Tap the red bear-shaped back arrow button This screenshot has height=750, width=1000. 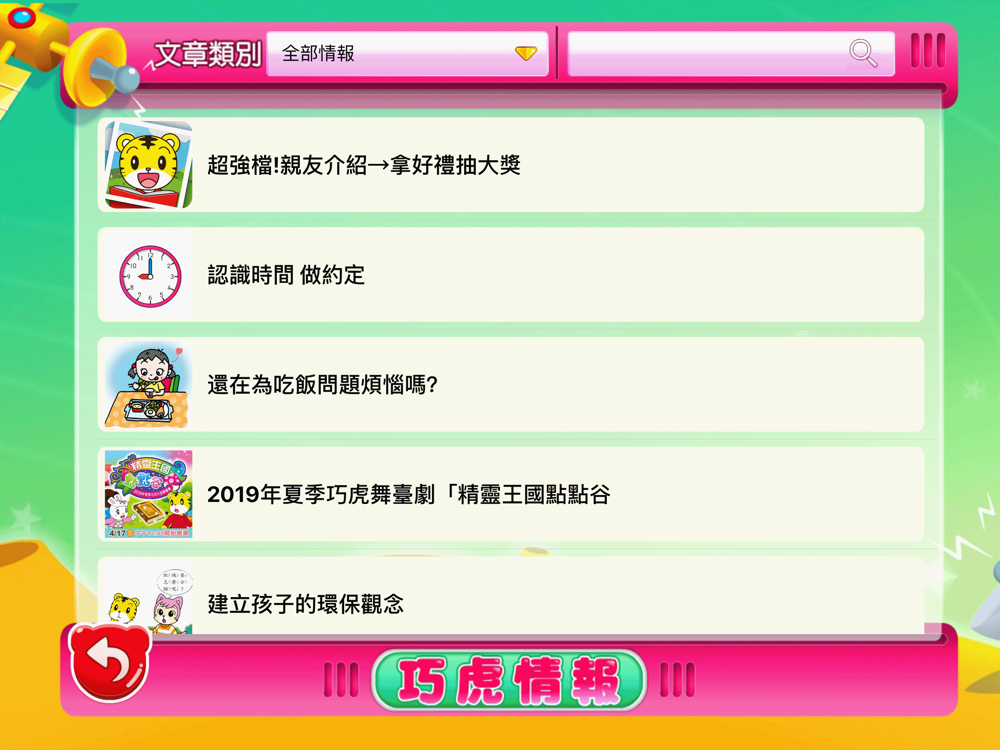[x=110, y=663]
